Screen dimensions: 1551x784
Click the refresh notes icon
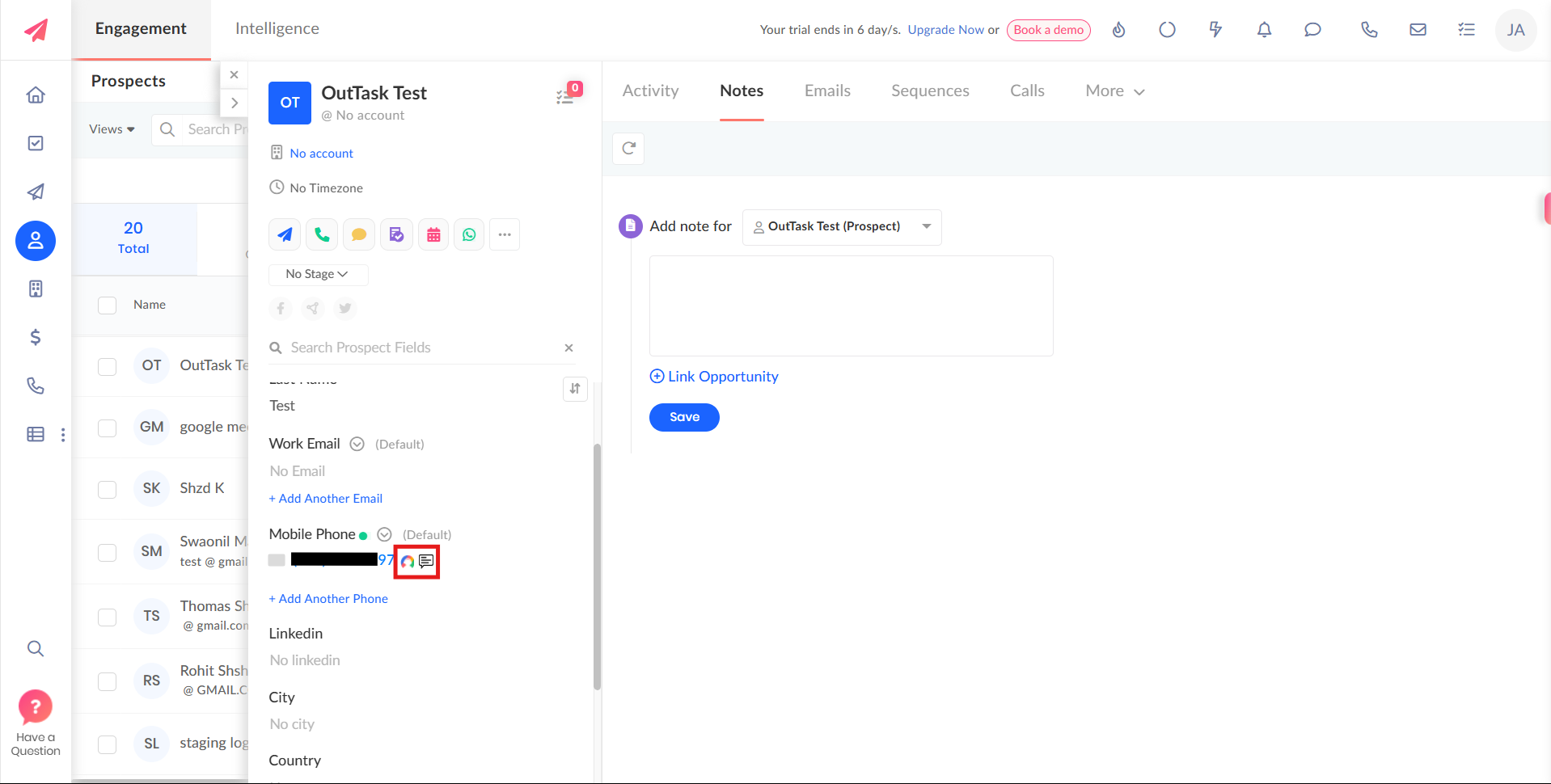(628, 149)
